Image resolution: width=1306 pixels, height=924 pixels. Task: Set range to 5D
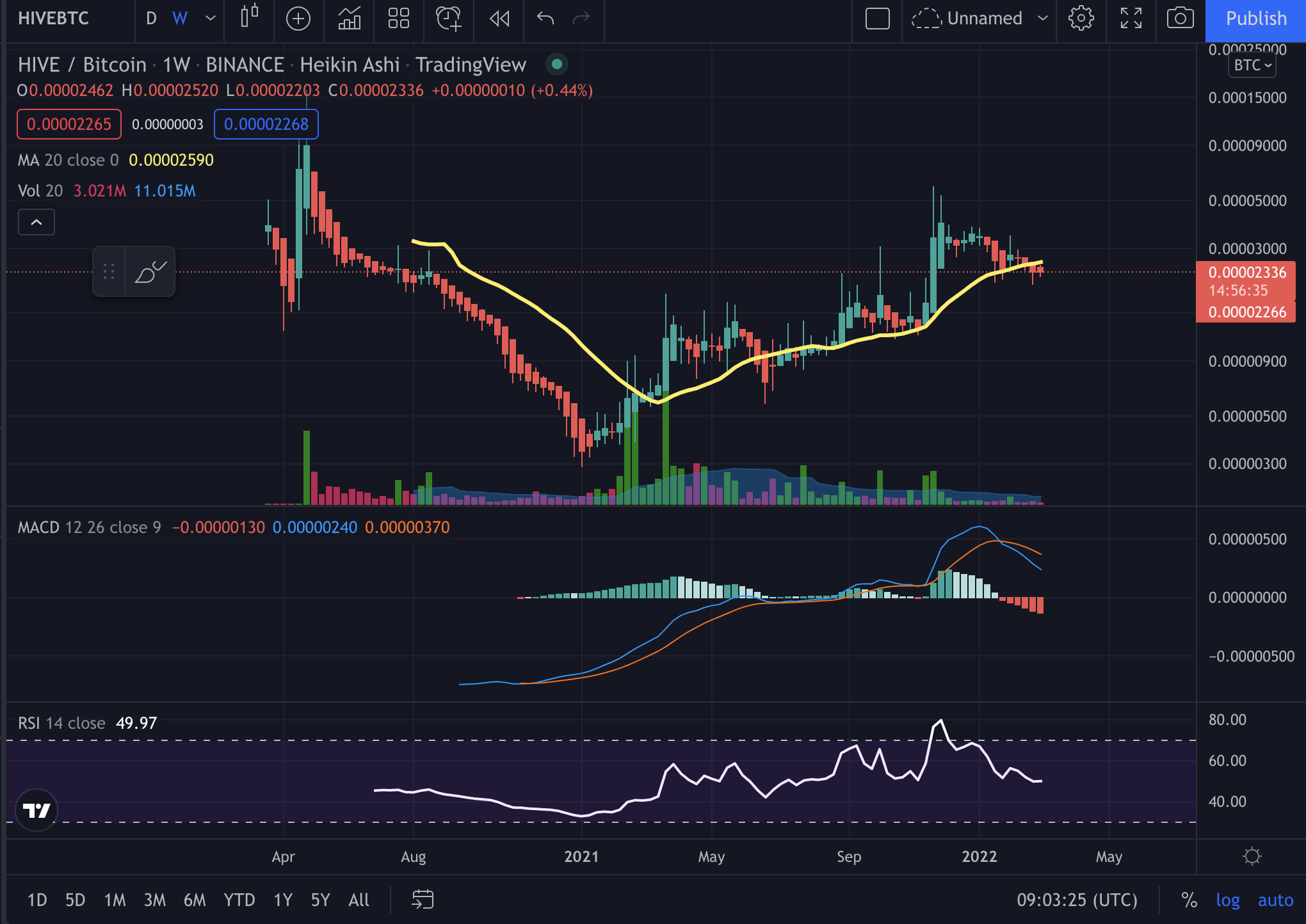pyautogui.click(x=76, y=900)
